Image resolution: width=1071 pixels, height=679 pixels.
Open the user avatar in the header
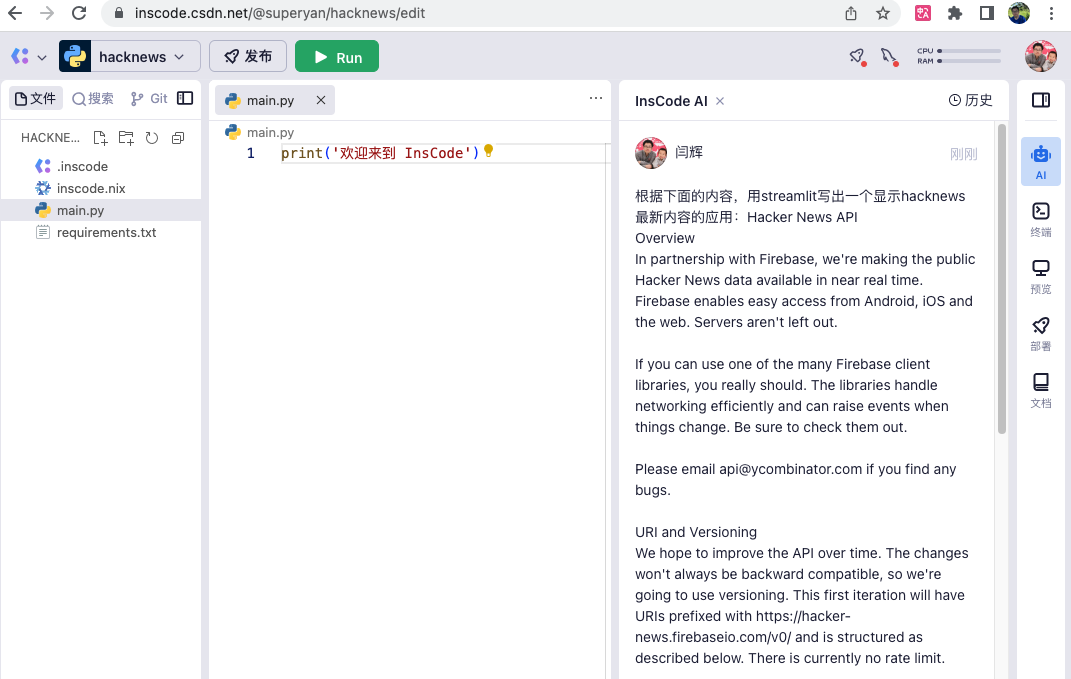(1041, 56)
